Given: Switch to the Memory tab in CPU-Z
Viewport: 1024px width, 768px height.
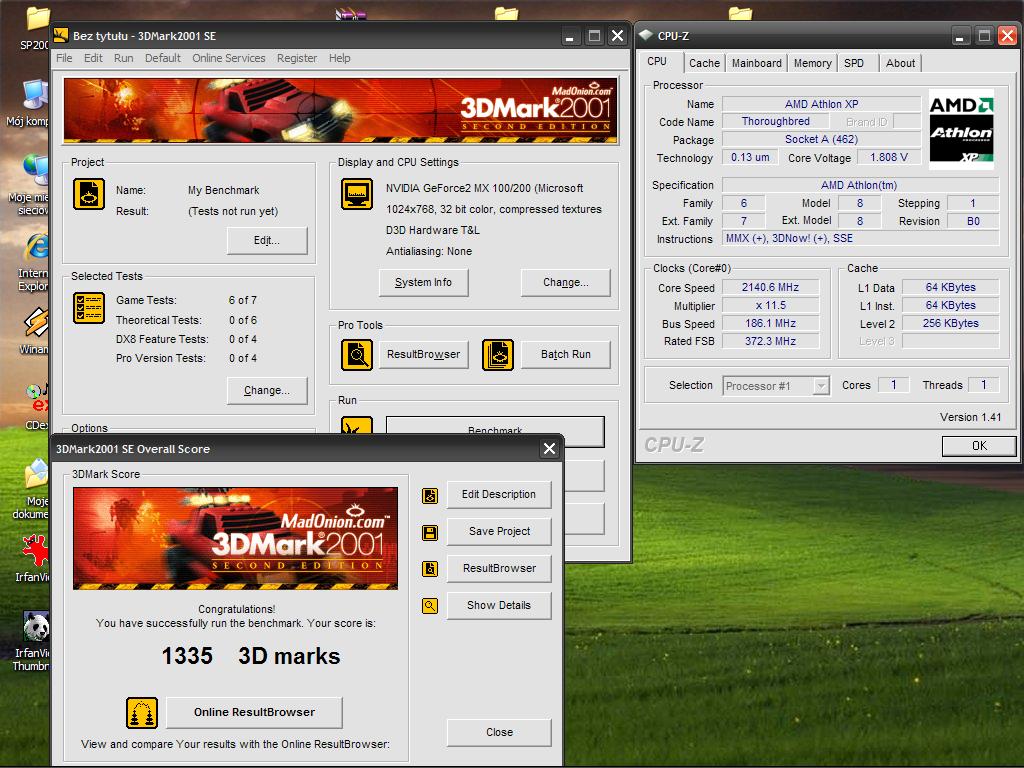Looking at the screenshot, I should click(x=812, y=63).
